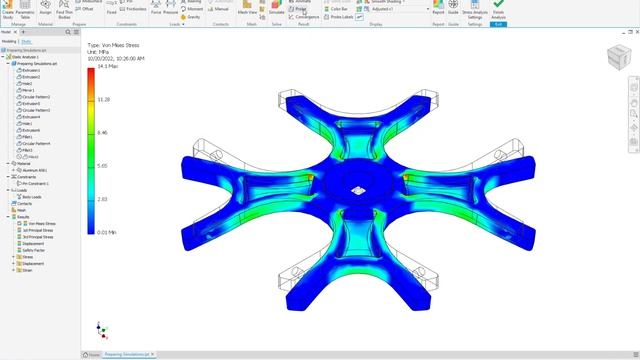Click the Create Study icon
The image size is (640, 360).
click(8, 9)
